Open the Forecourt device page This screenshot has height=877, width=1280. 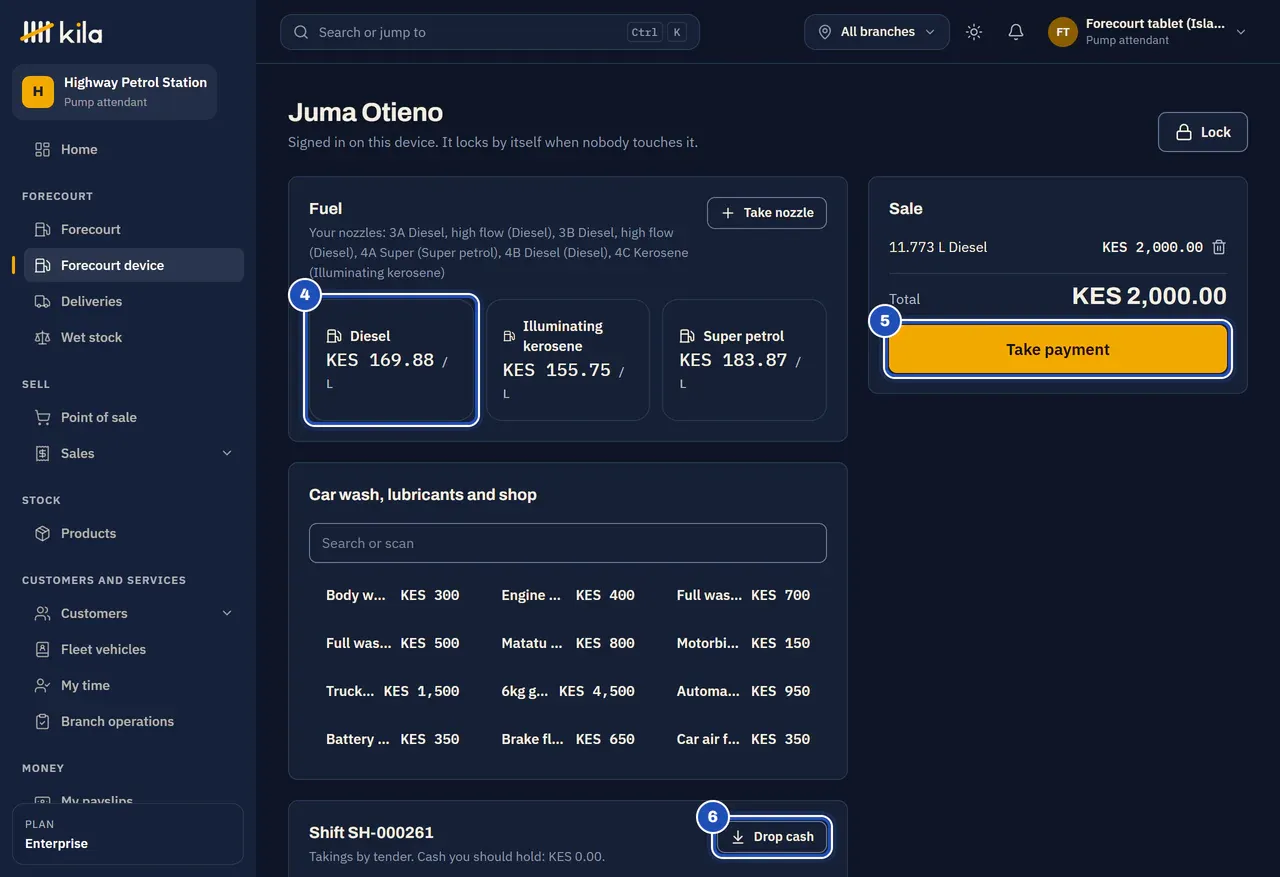134,265
